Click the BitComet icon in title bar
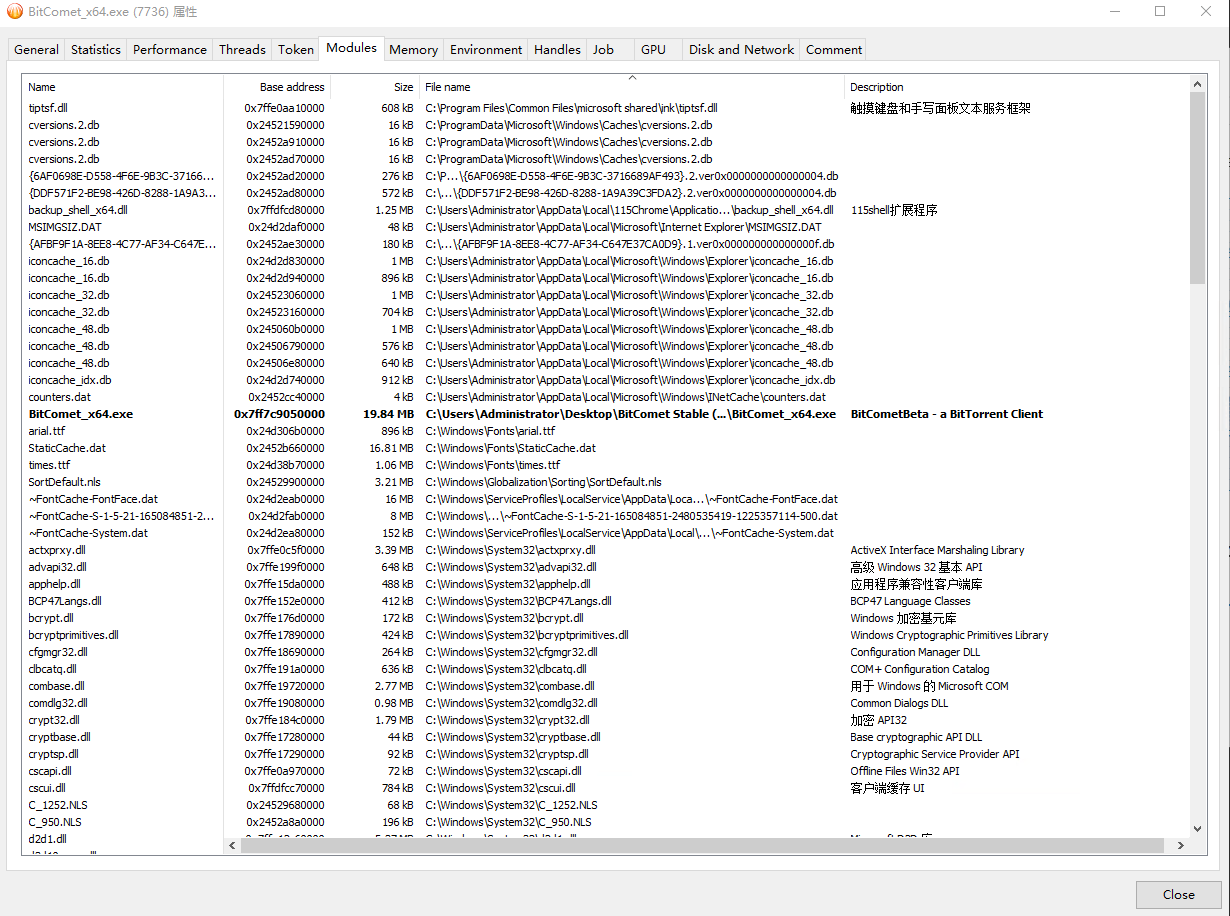This screenshot has width=1230, height=916. pos(15,11)
